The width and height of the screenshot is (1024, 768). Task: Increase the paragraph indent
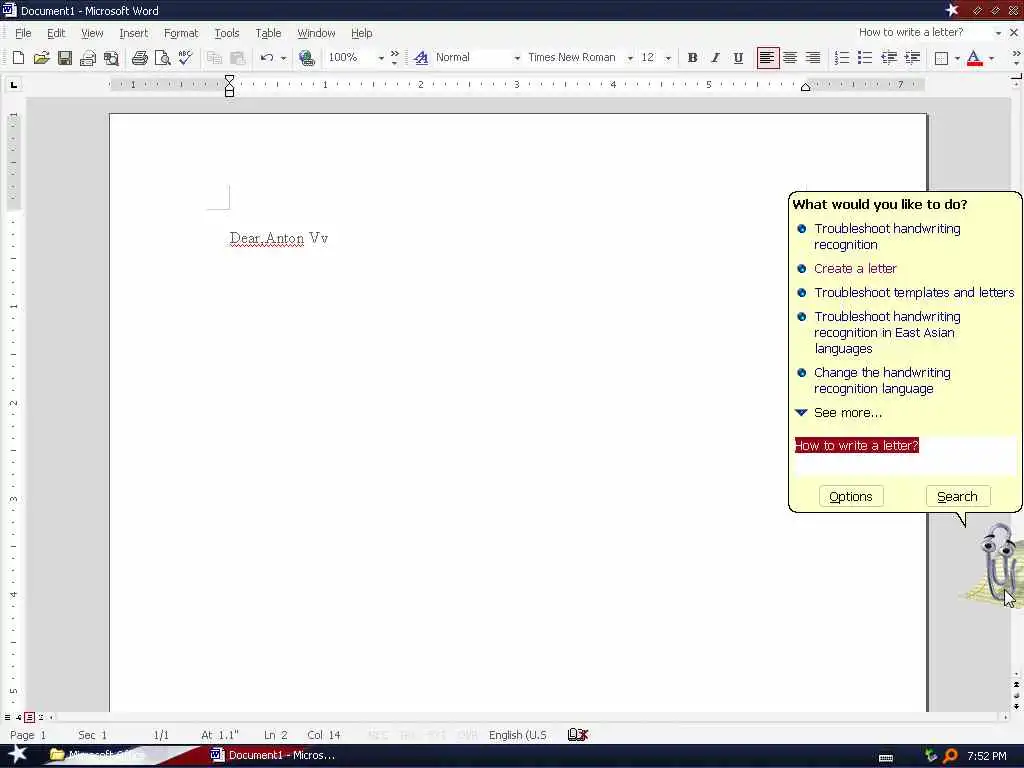tap(912, 57)
